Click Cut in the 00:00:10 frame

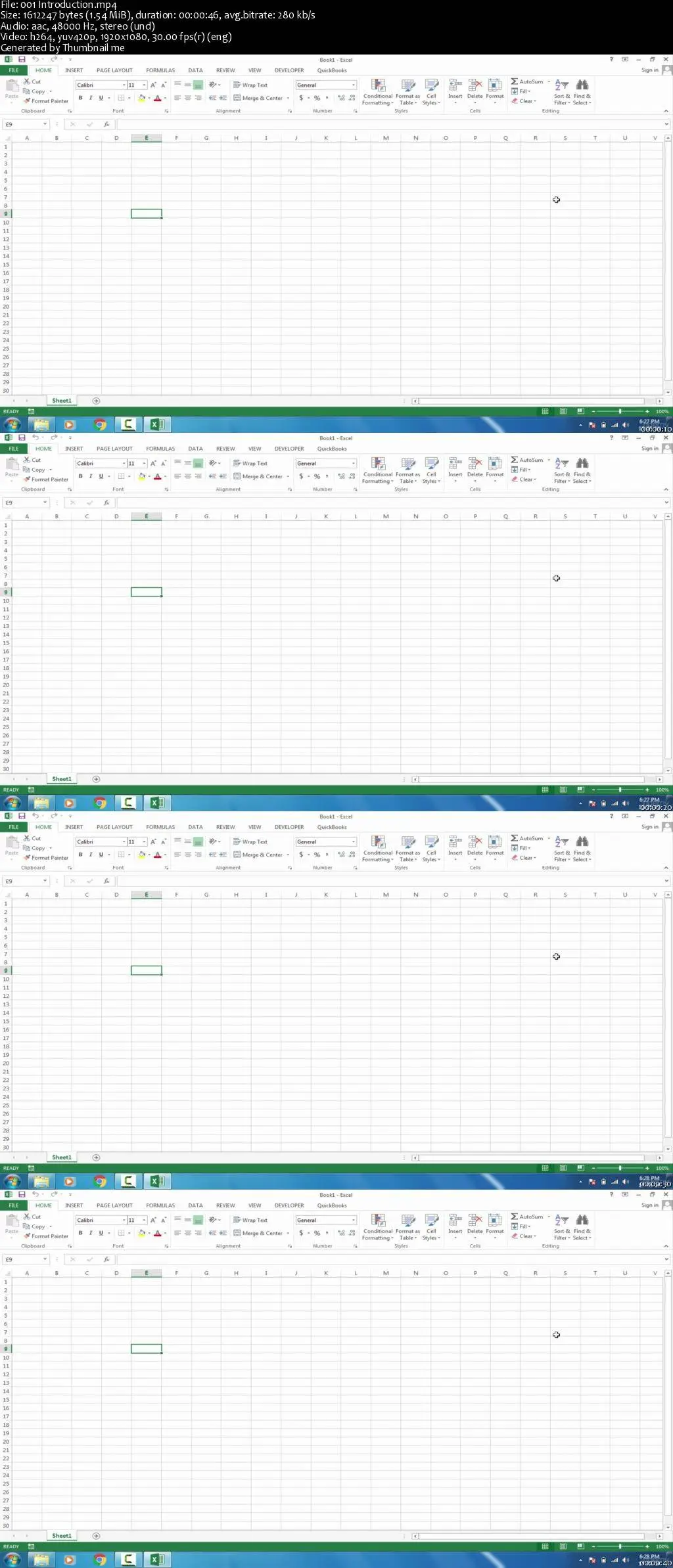click(x=32, y=81)
